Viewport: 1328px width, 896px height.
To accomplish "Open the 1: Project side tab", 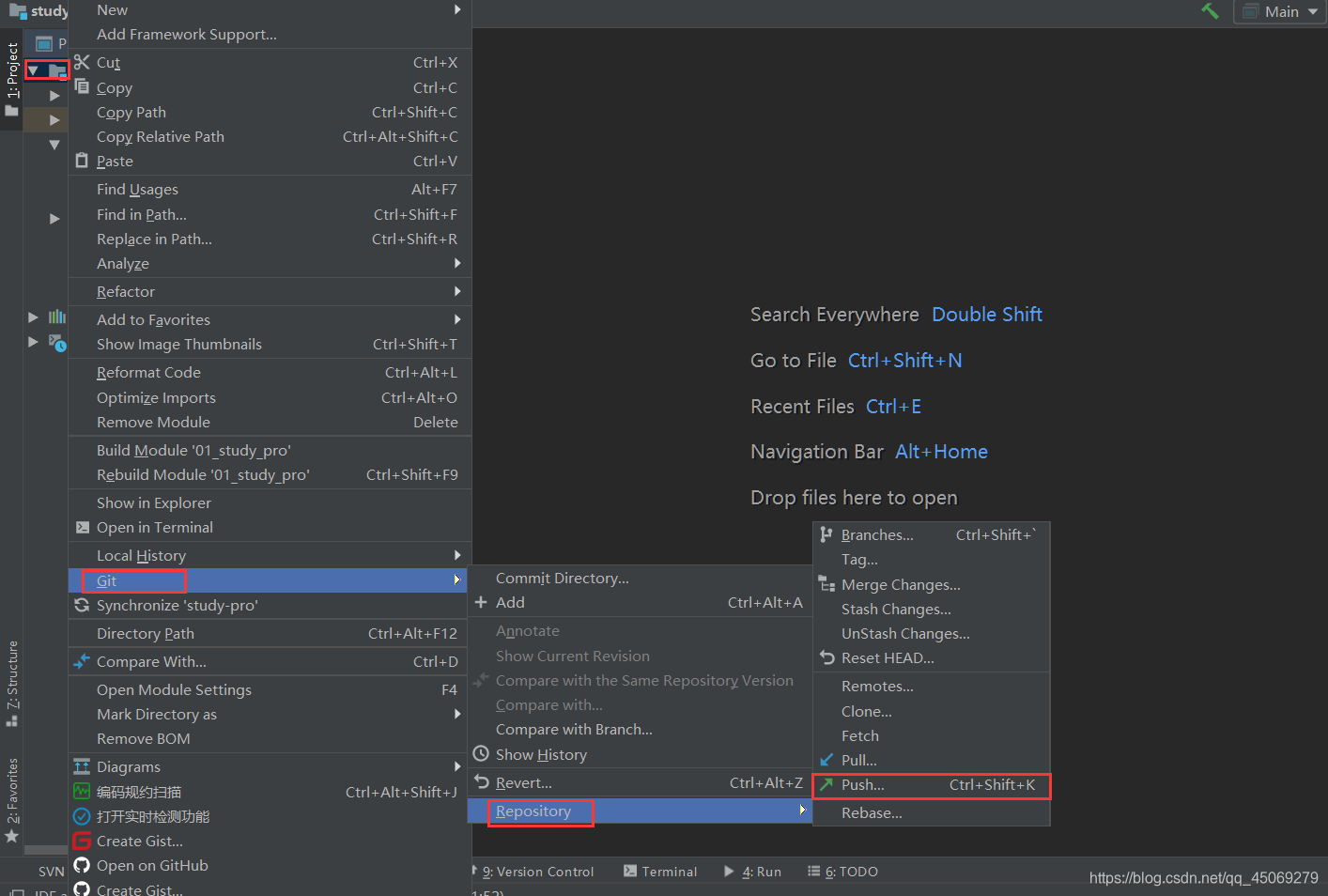I will (x=11, y=79).
